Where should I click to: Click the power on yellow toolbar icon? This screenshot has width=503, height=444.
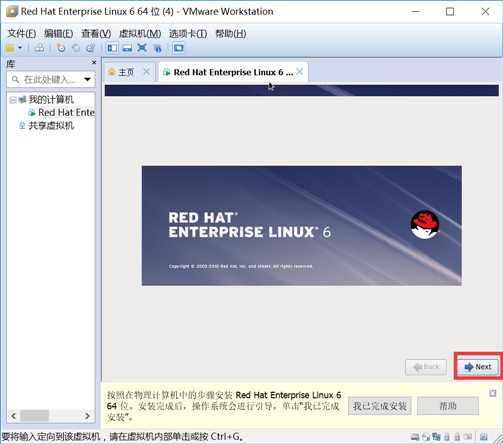[x=9, y=48]
